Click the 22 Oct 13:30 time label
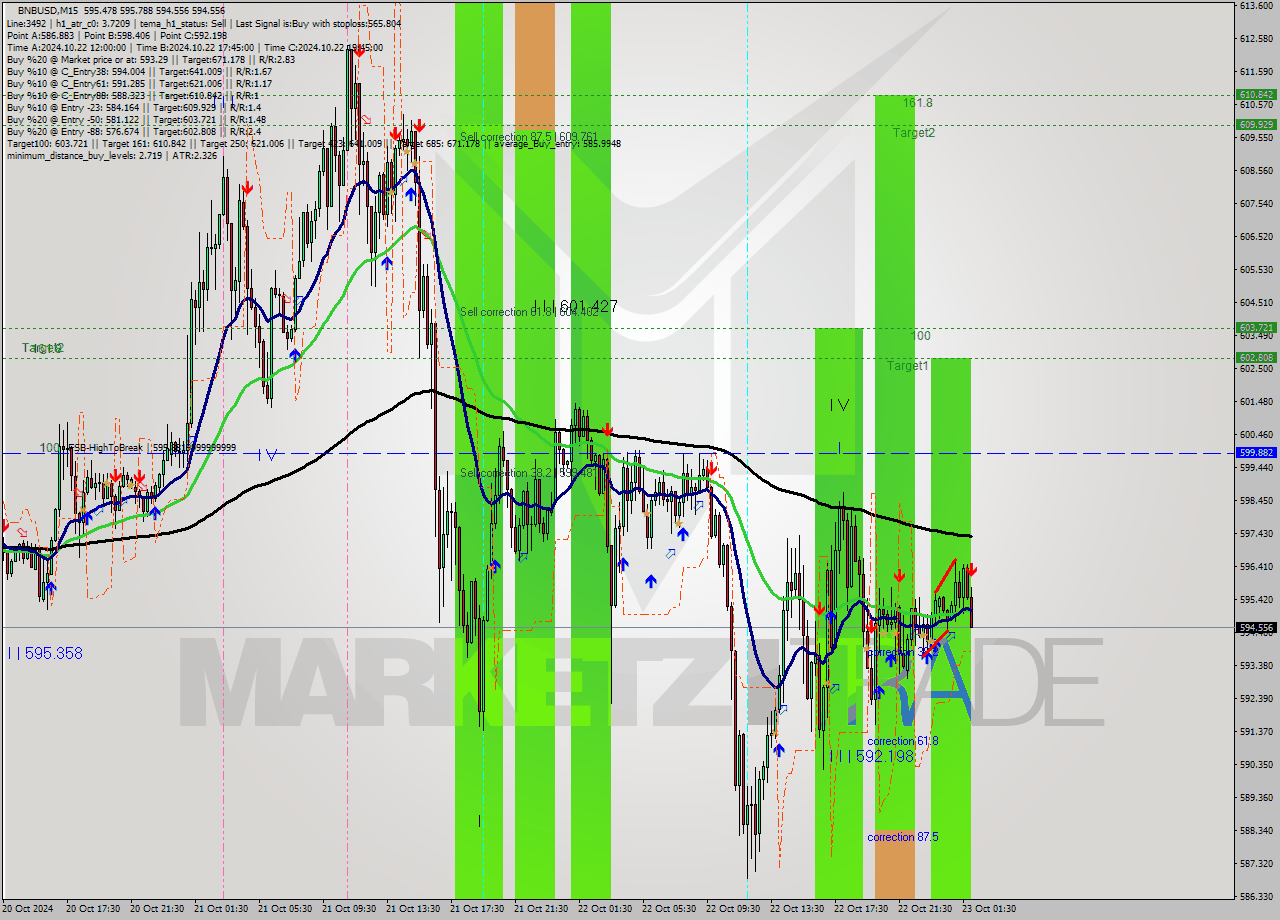Viewport: 1280px width, 920px height. click(797, 909)
